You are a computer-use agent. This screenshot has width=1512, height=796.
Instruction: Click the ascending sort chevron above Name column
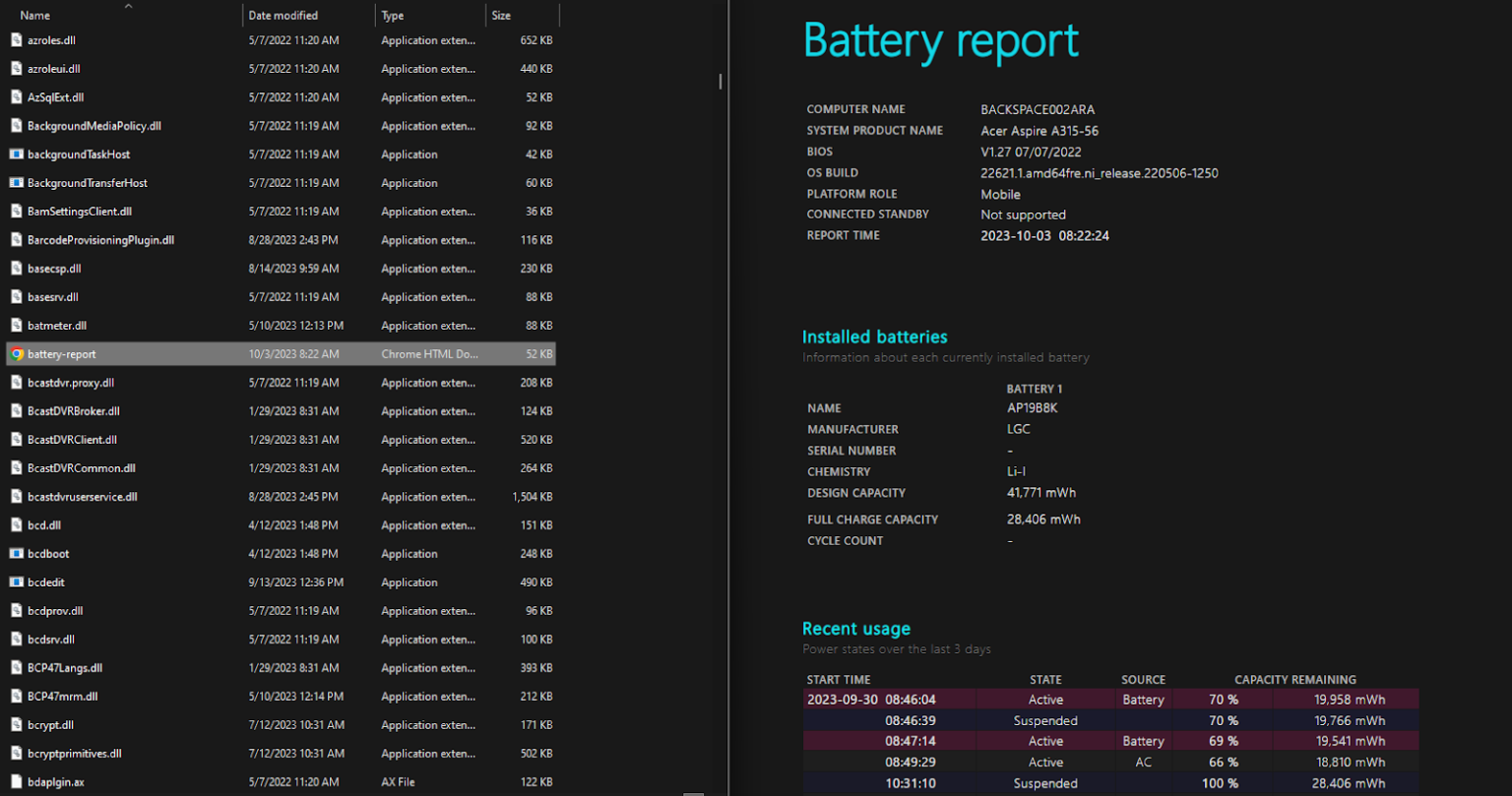click(128, 6)
